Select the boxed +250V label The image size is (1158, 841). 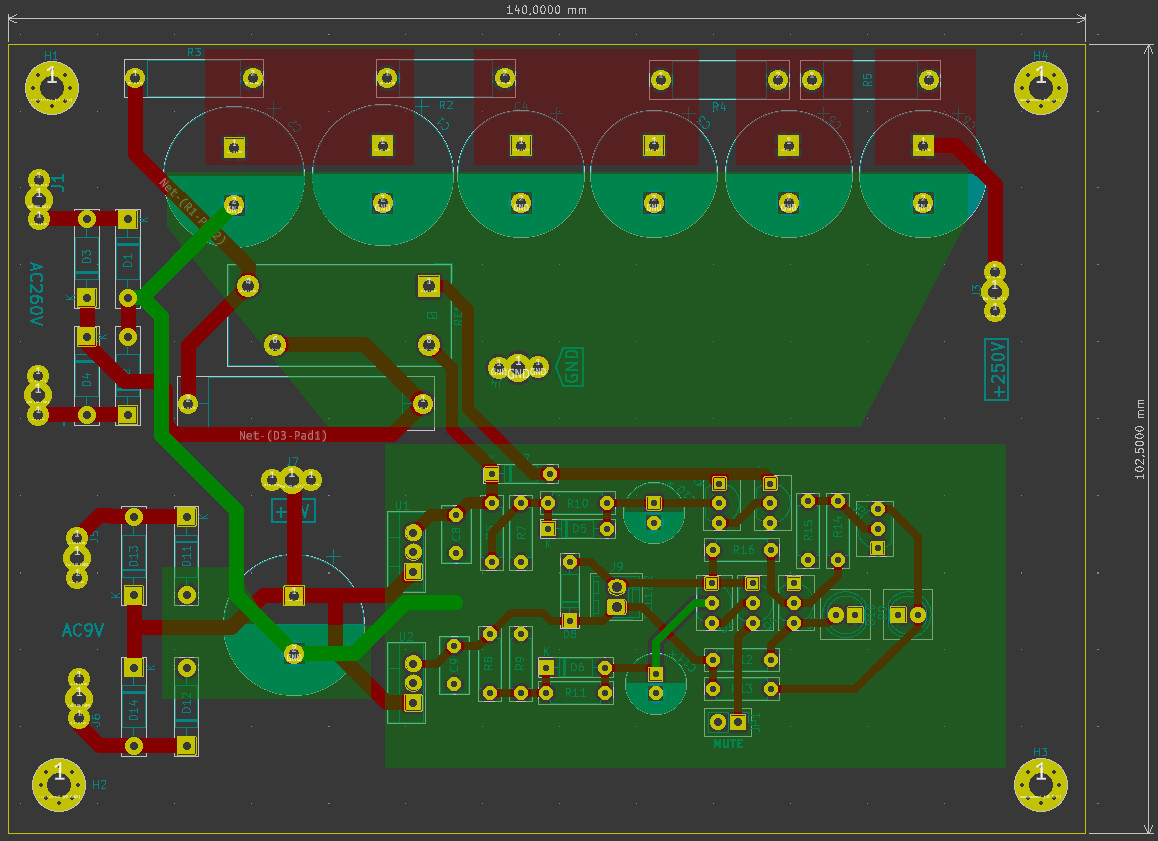[996, 369]
